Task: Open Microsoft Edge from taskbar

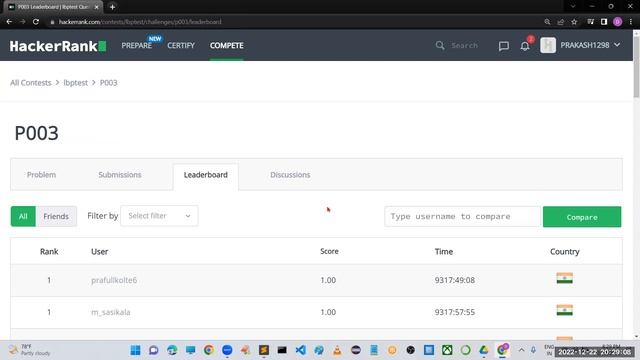Action: point(172,350)
